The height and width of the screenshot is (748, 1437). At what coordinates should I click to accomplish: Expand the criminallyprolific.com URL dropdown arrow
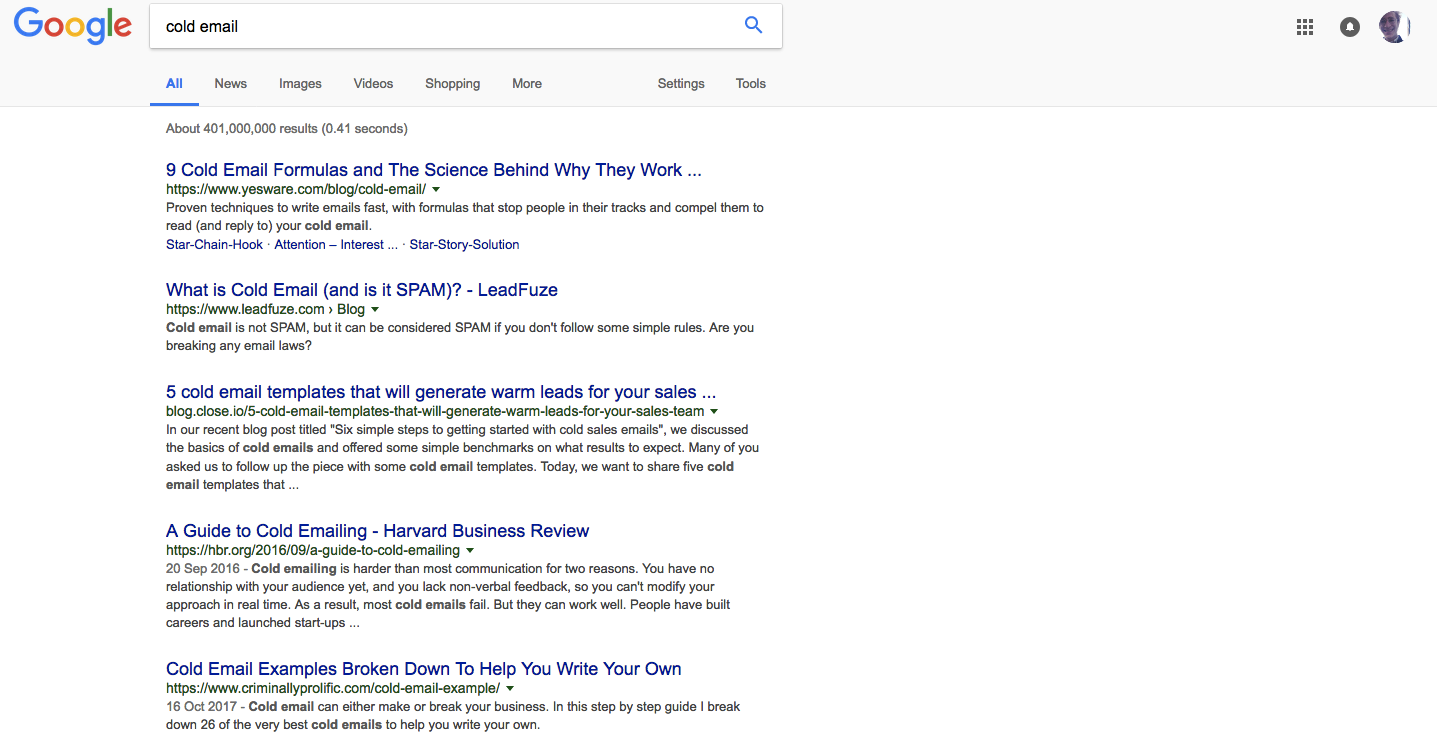pos(510,688)
